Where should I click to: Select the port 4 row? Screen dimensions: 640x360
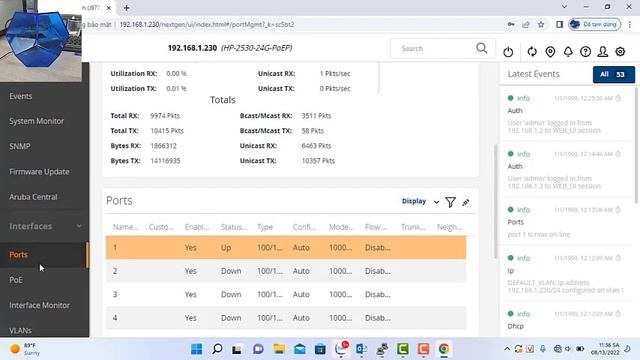point(286,318)
